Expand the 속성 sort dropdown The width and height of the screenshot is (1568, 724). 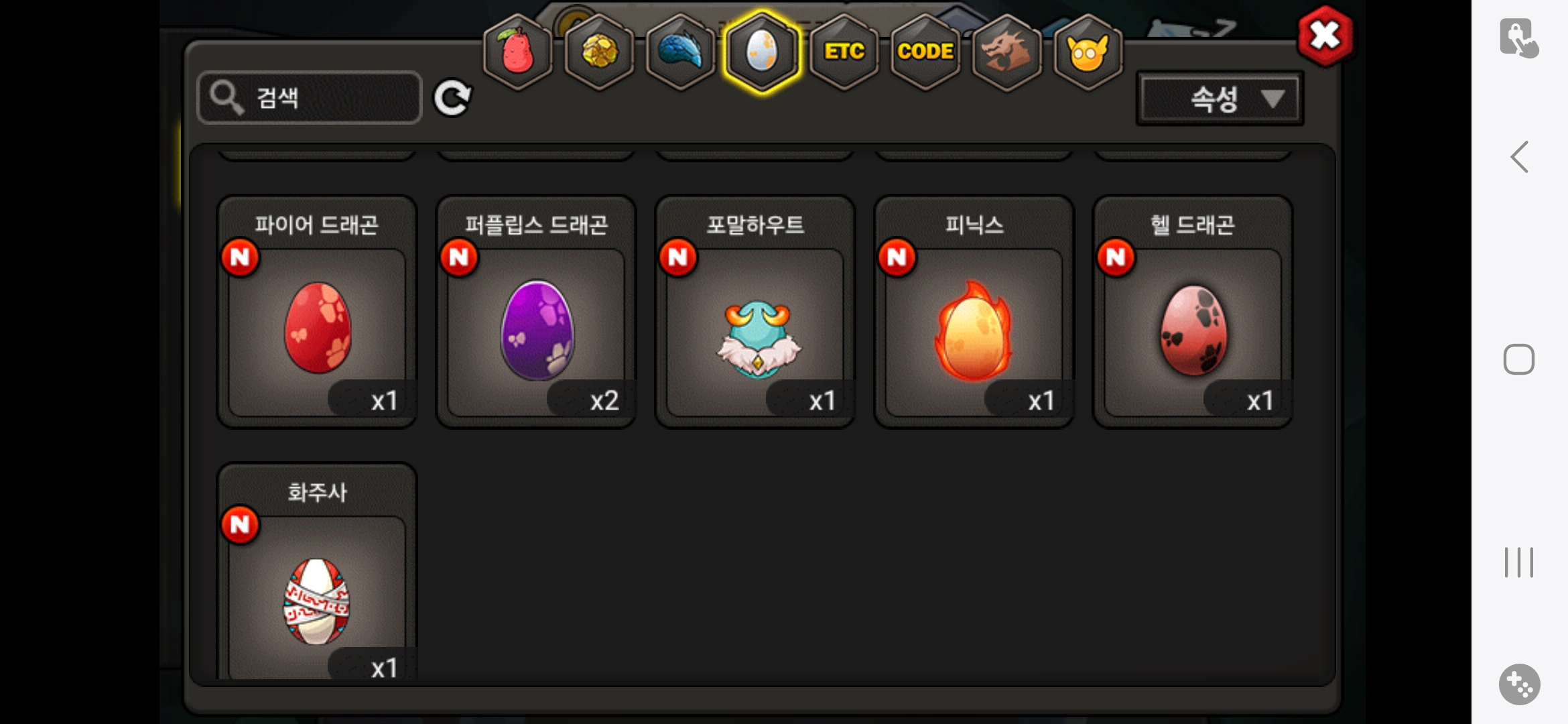coord(1220,99)
